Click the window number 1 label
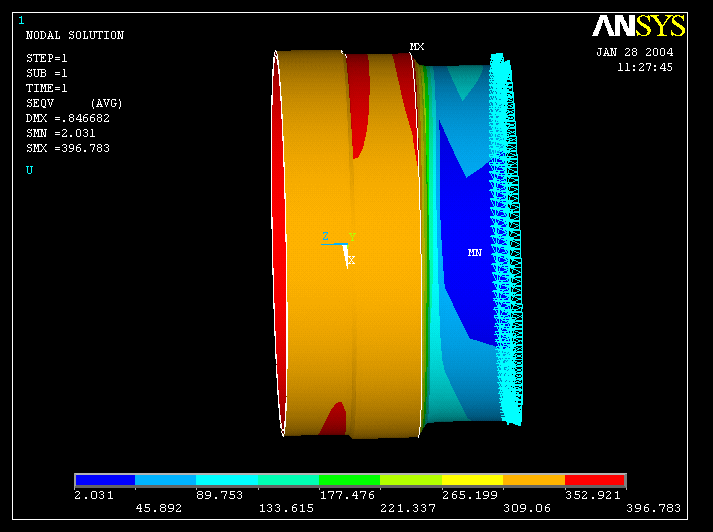The width and height of the screenshot is (713, 532). tap(21, 21)
